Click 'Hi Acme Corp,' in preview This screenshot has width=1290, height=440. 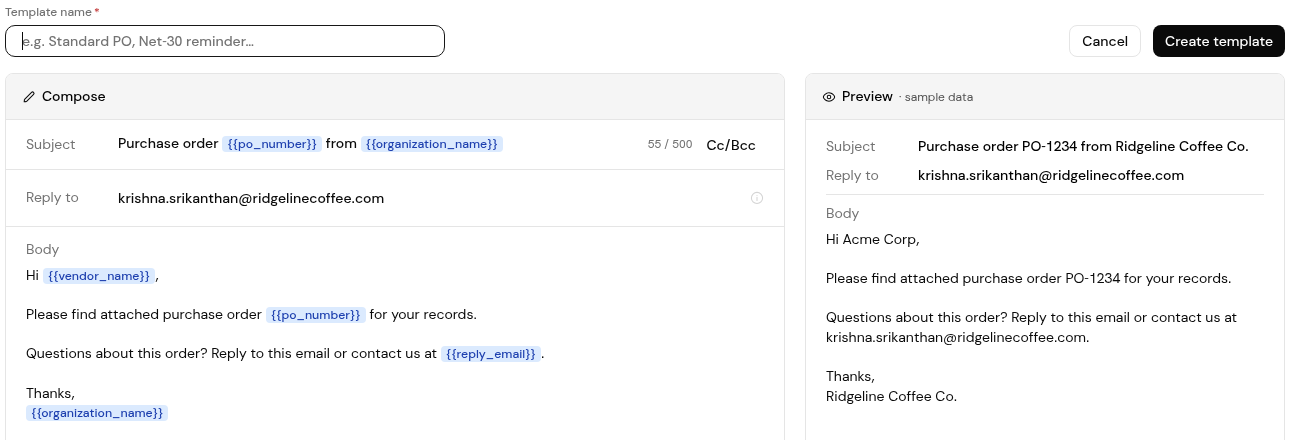872,239
